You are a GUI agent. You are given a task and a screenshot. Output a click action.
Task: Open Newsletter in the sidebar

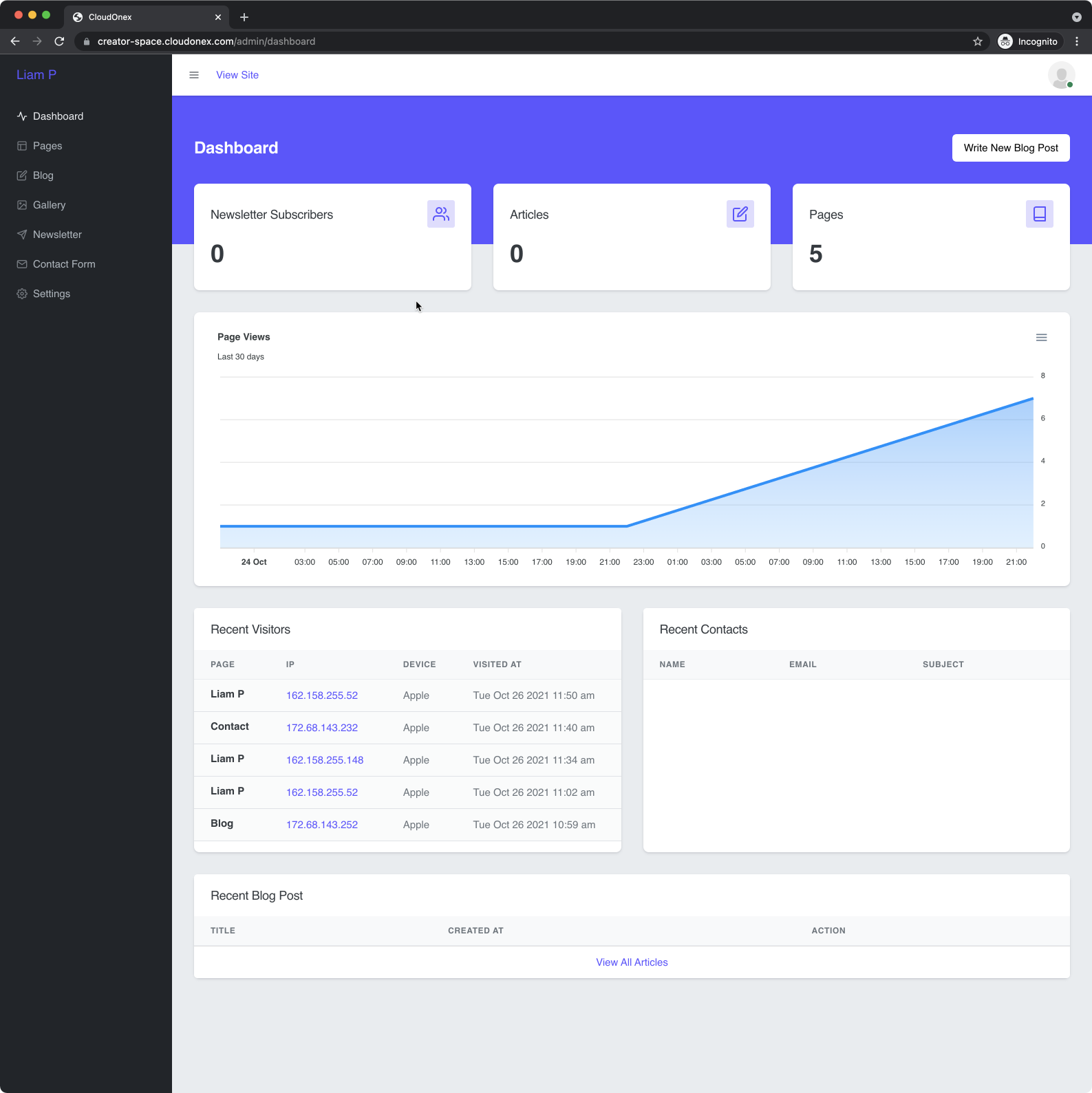57,235
